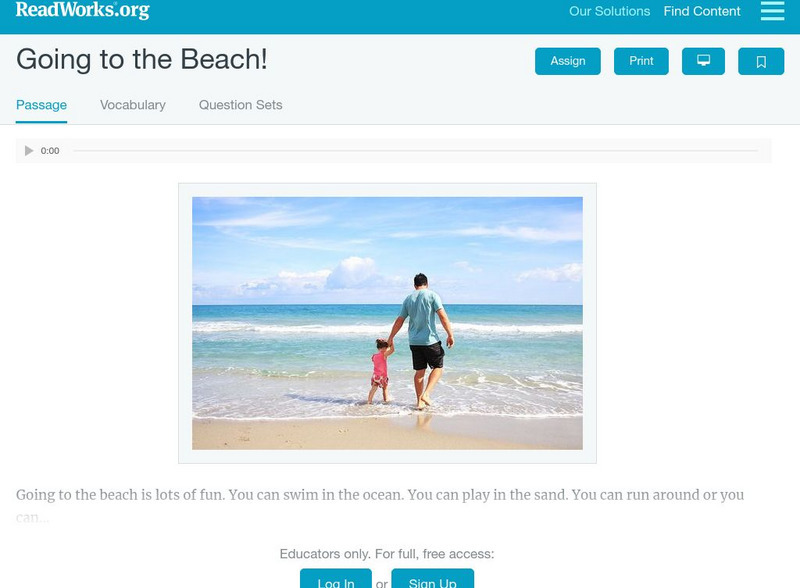Open Our Solutions menu

pyautogui.click(x=609, y=11)
